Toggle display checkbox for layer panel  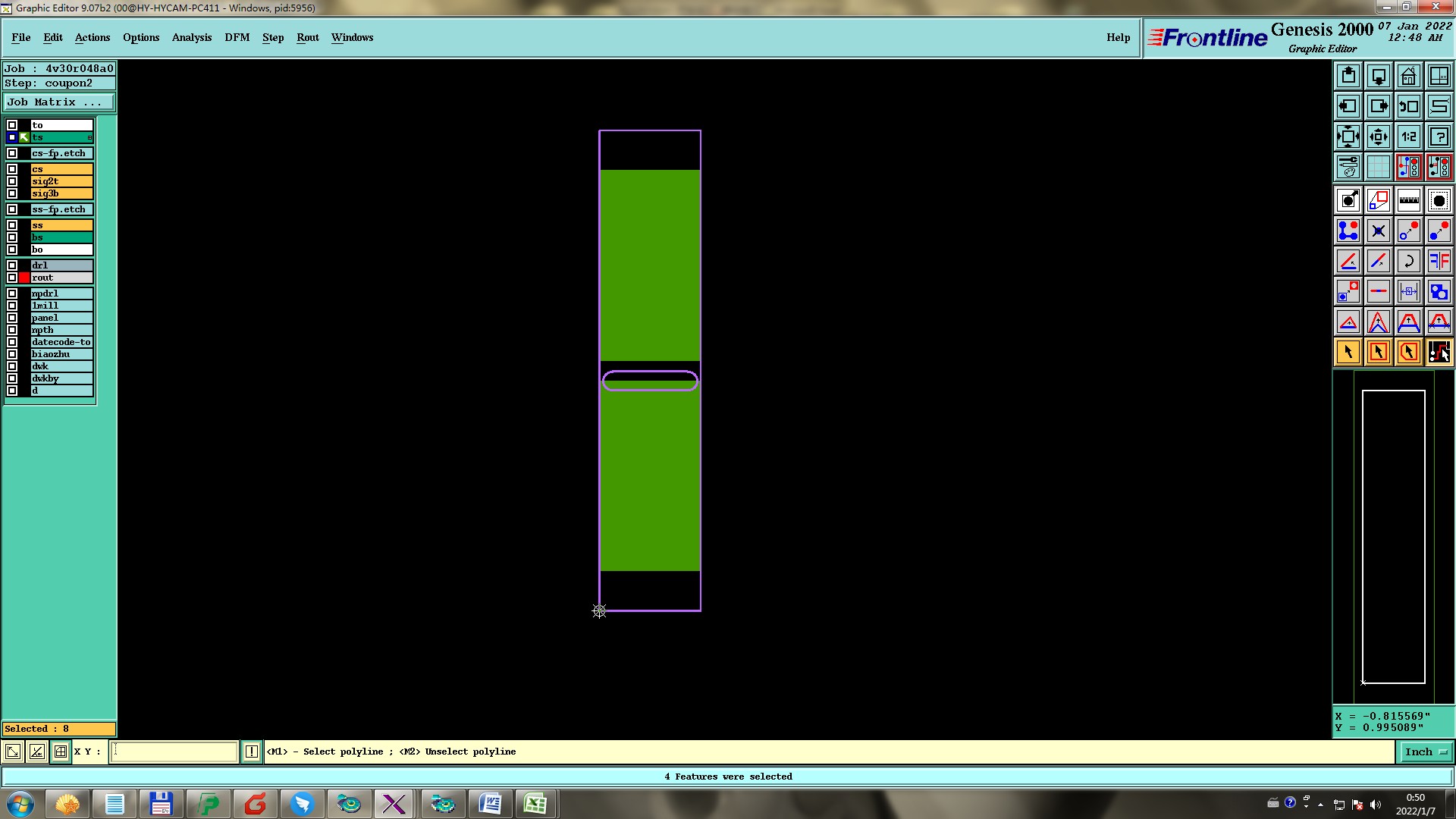pos(12,318)
